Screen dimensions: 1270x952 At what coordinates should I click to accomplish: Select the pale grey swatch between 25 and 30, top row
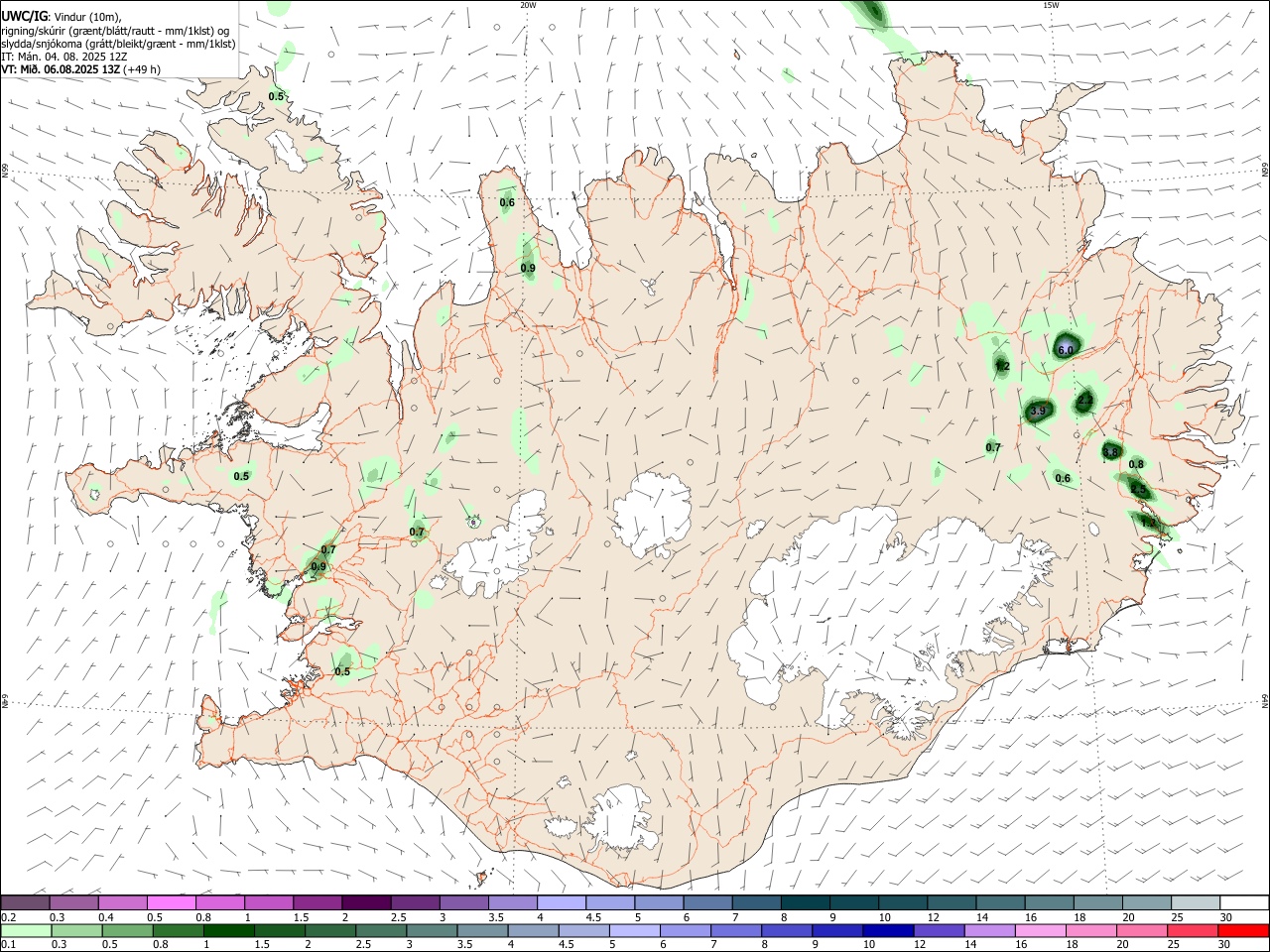(x=1196, y=902)
